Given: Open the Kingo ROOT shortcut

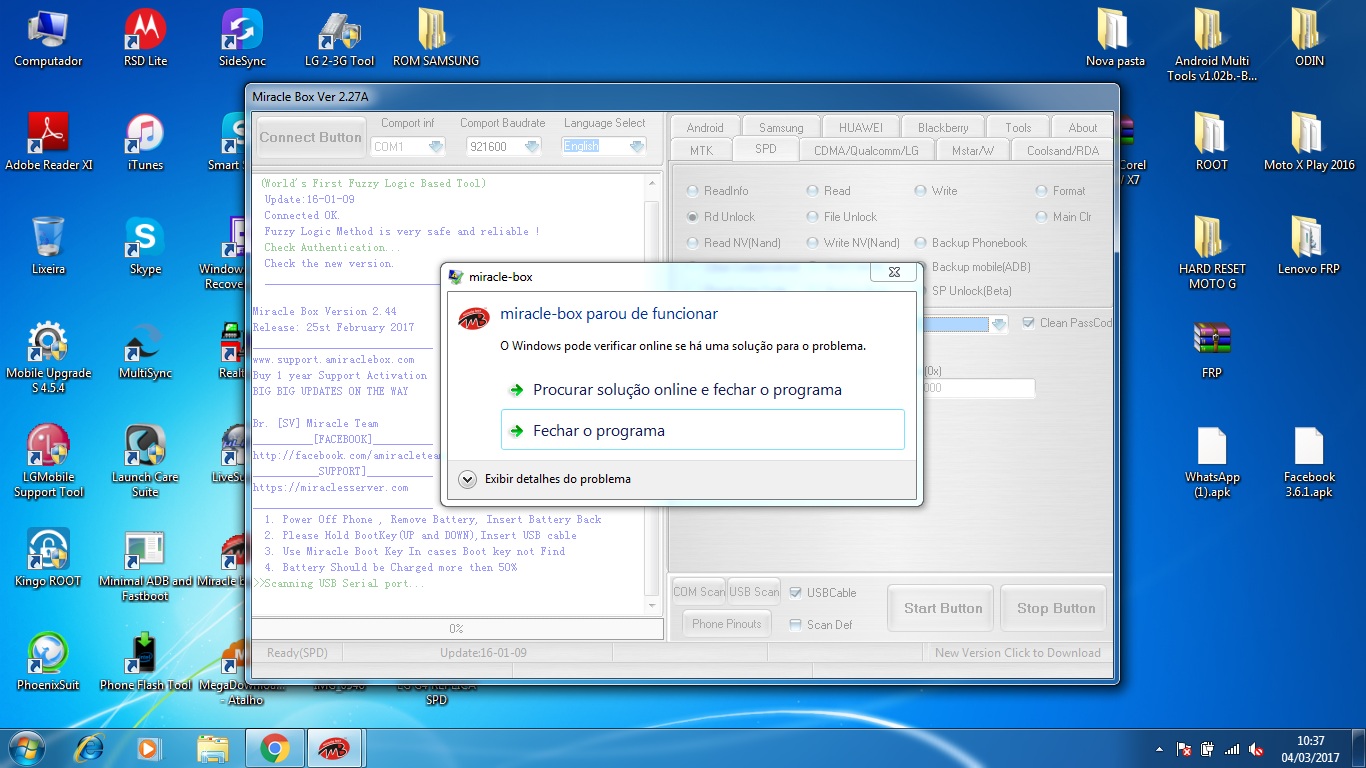Looking at the screenshot, I should point(48,558).
